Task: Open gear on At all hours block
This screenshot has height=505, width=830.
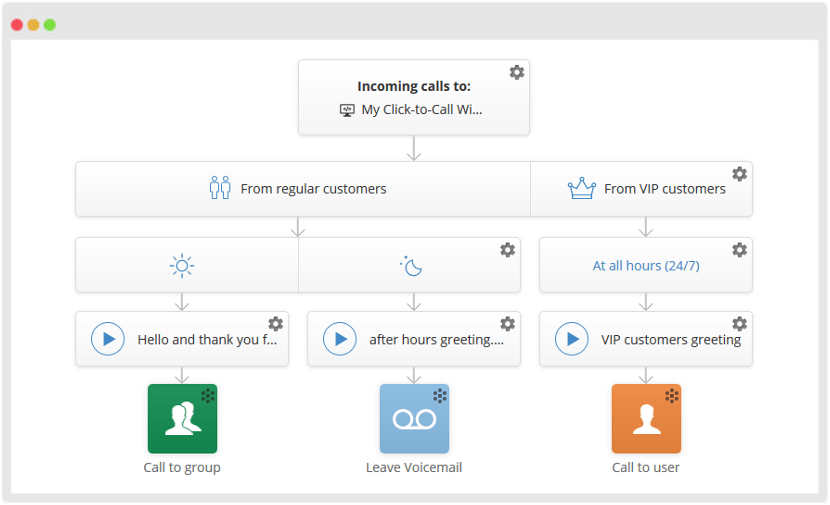Action: point(739,250)
